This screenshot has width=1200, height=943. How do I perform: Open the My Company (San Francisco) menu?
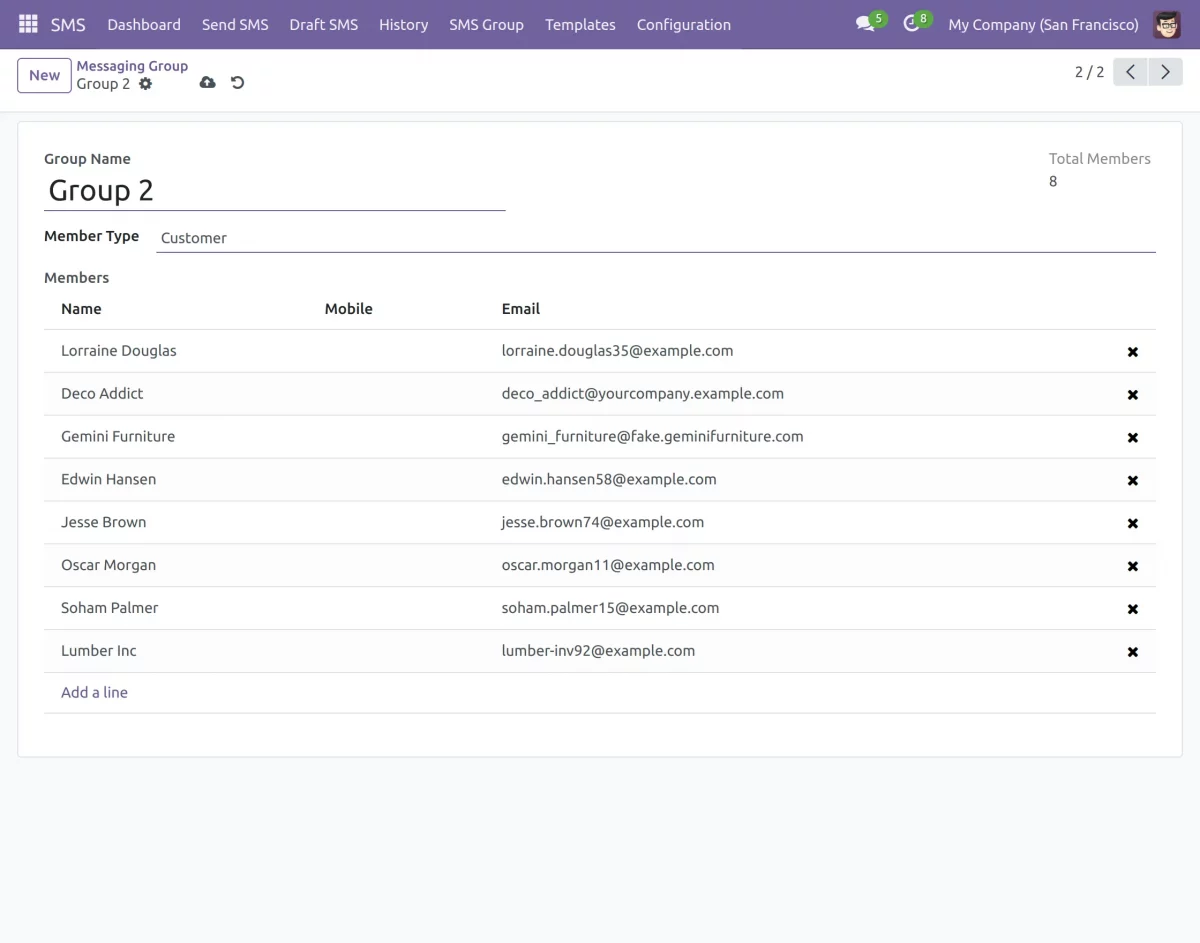pos(1043,24)
